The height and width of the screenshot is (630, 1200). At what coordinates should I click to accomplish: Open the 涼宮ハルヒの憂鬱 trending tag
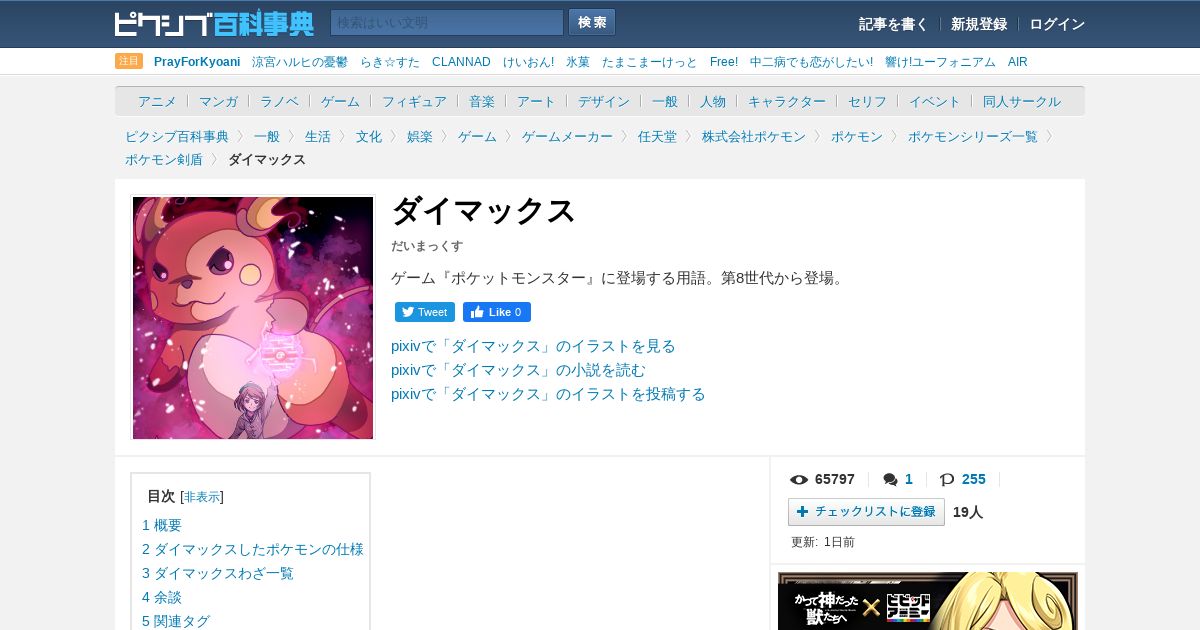click(300, 62)
